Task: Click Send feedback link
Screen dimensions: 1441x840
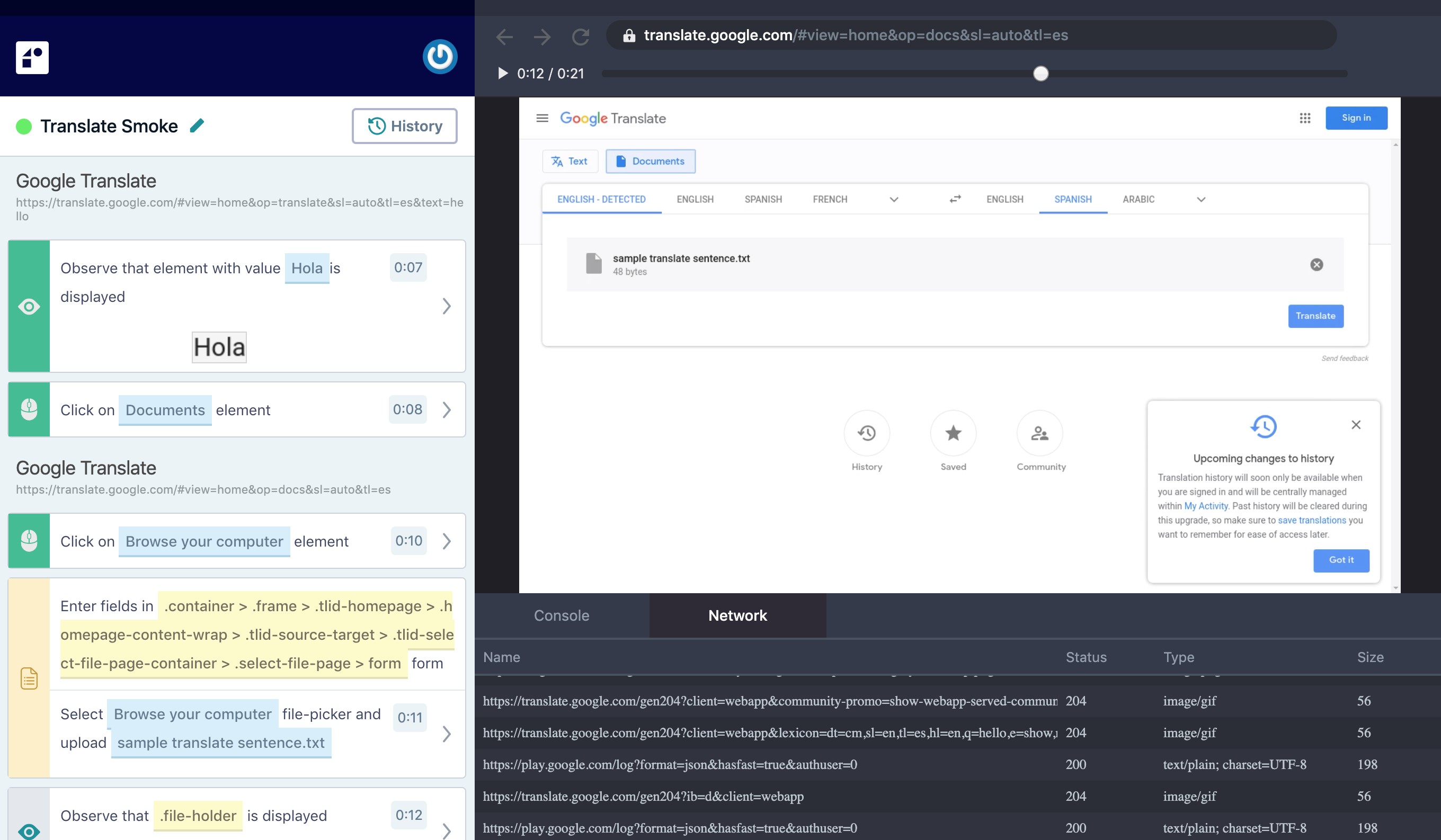Action: [1345, 359]
